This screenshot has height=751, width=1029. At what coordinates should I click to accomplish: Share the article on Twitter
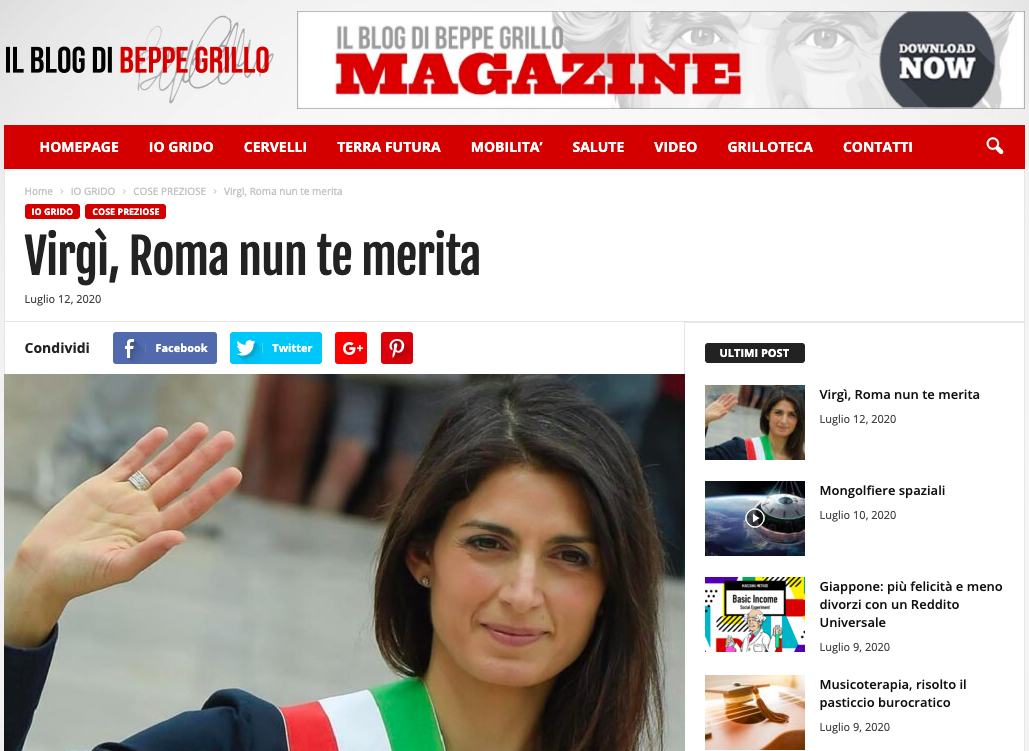tap(276, 348)
